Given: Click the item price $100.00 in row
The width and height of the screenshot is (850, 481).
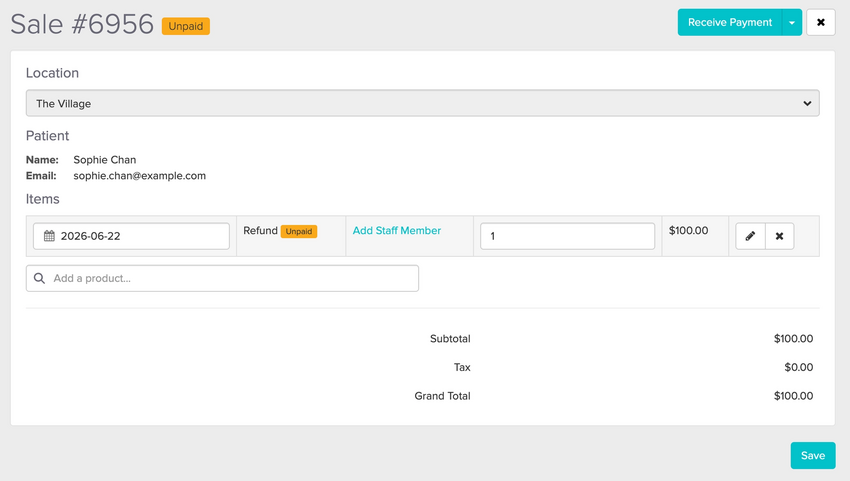Looking at the screenshot, I should 688,230.
